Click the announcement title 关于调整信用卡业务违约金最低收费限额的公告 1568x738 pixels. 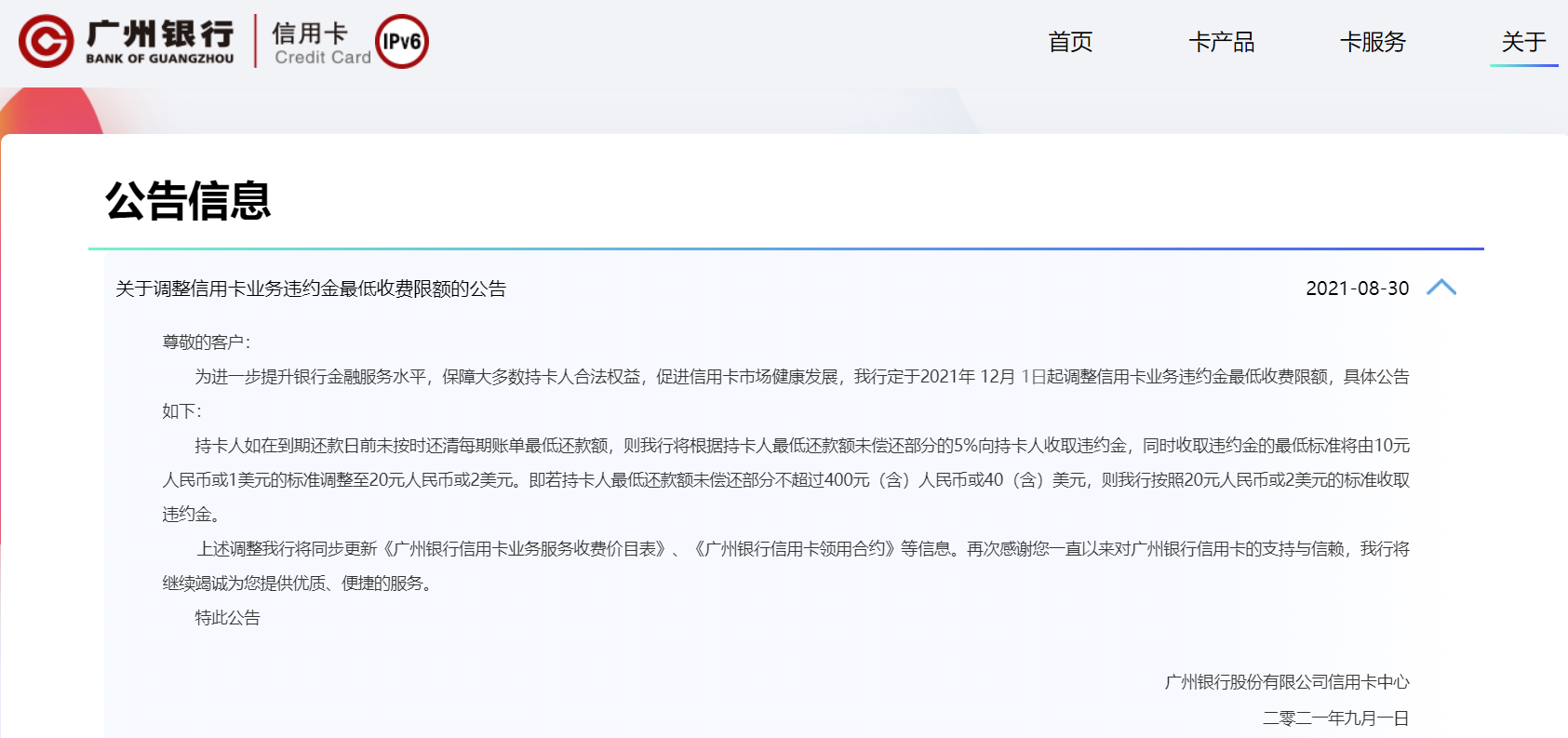pyautogui.click(x=311, y=288)
